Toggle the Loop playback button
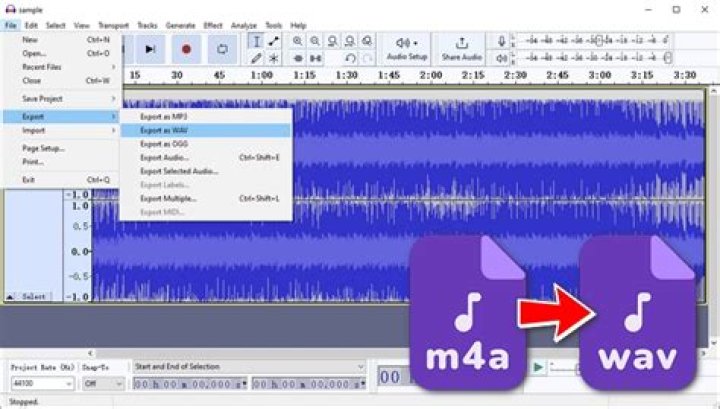 [x=222, y=48]
